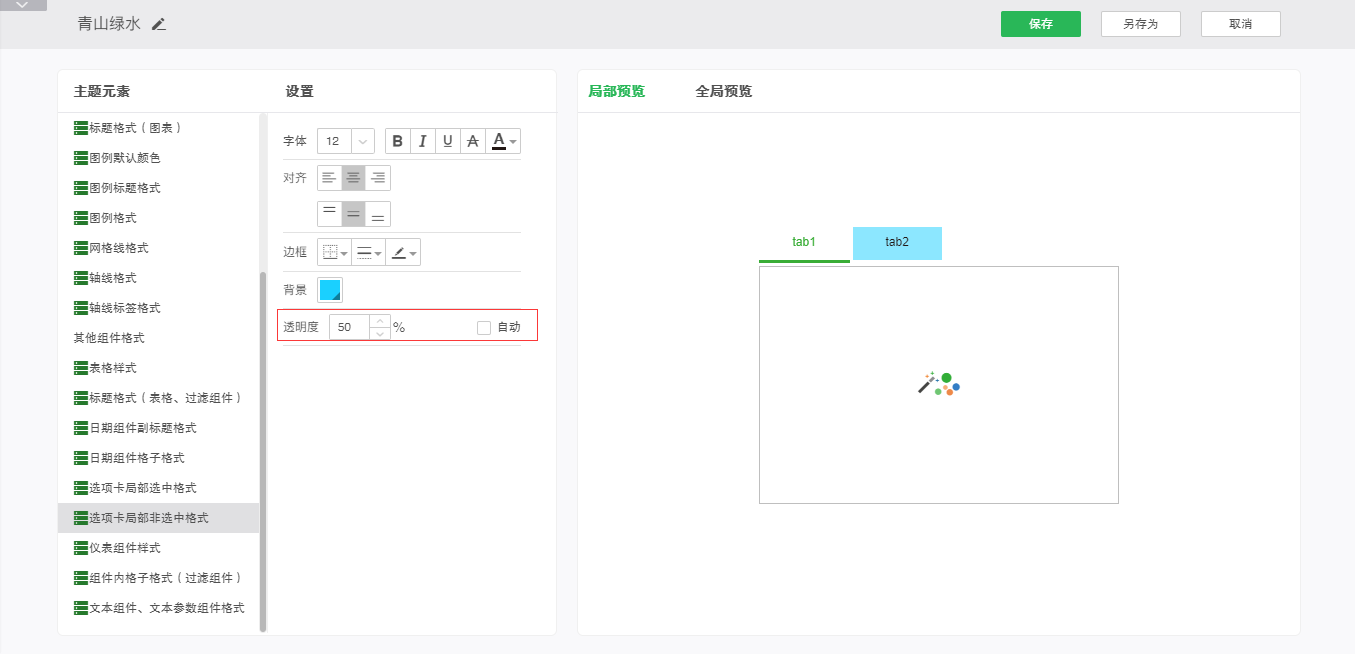
Task: Align text to the left
Action: 329,178
